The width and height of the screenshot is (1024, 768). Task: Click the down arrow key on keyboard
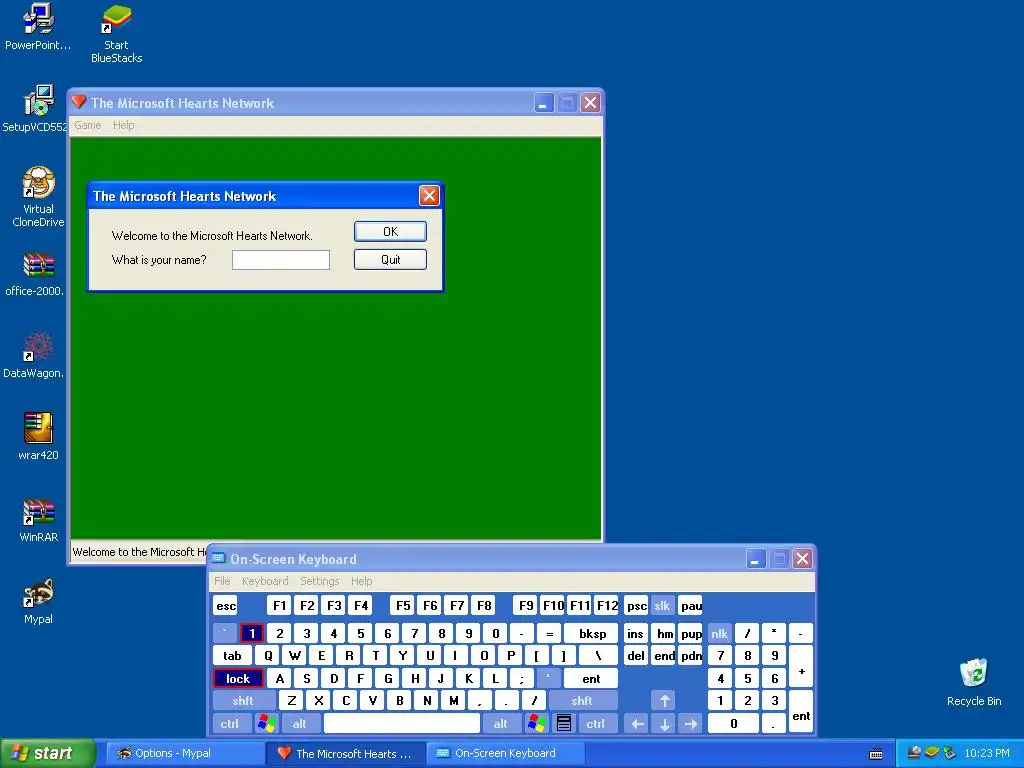tap(665, 724)
